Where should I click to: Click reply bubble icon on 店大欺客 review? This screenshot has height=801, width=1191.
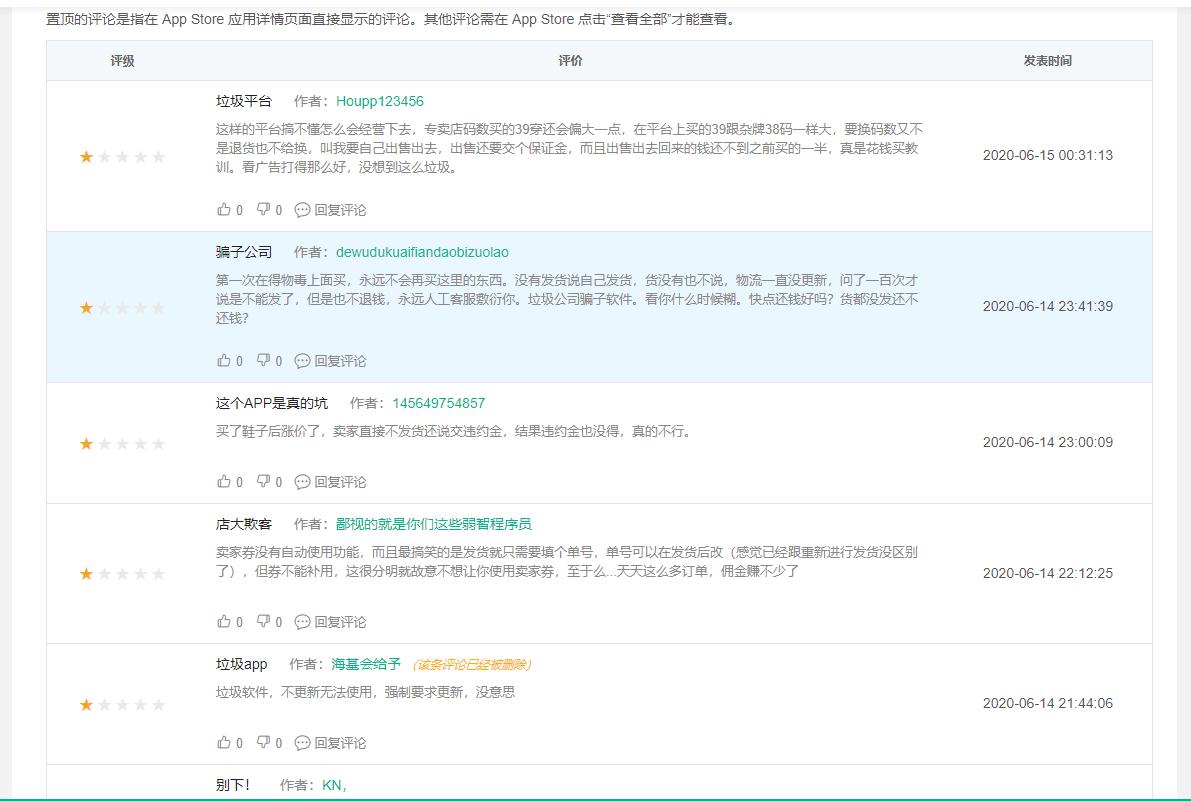(x=301, y=620)
